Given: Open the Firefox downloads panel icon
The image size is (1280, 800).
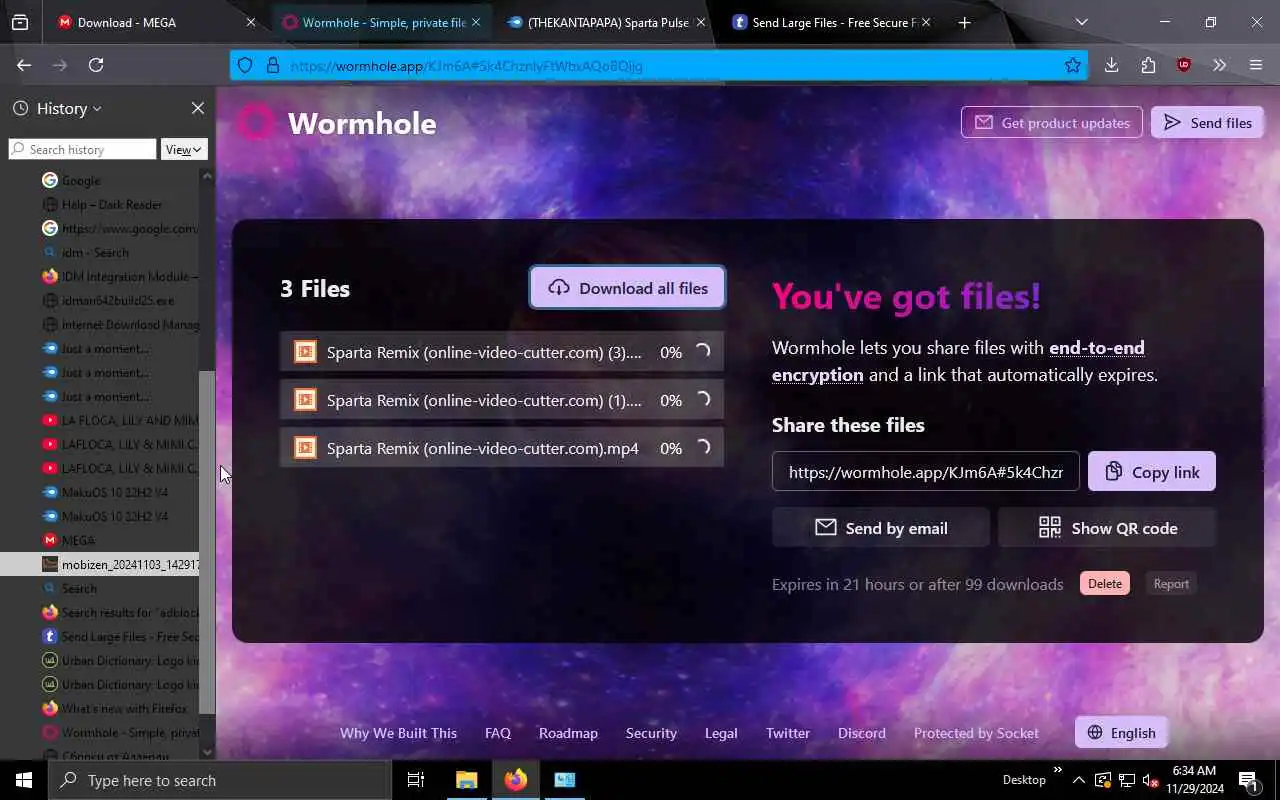Looking at the screenshot, I should pos(1111,65).
